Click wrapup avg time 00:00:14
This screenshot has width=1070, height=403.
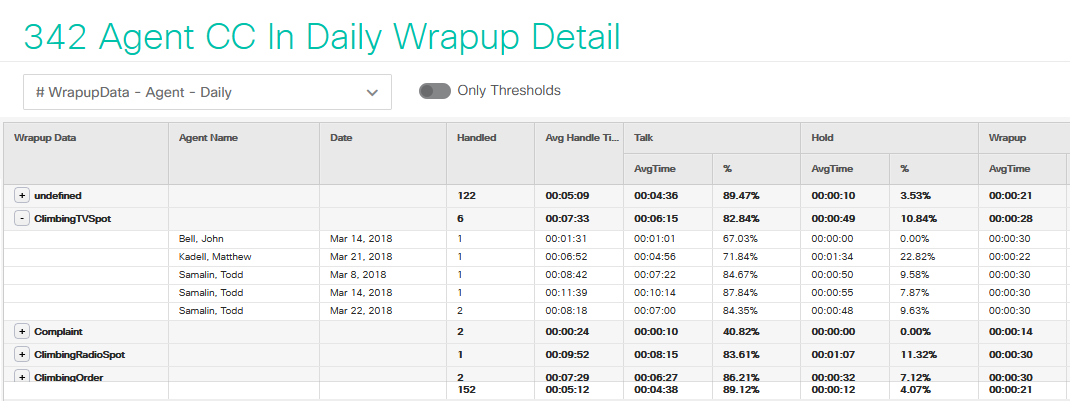point(1010,331)
